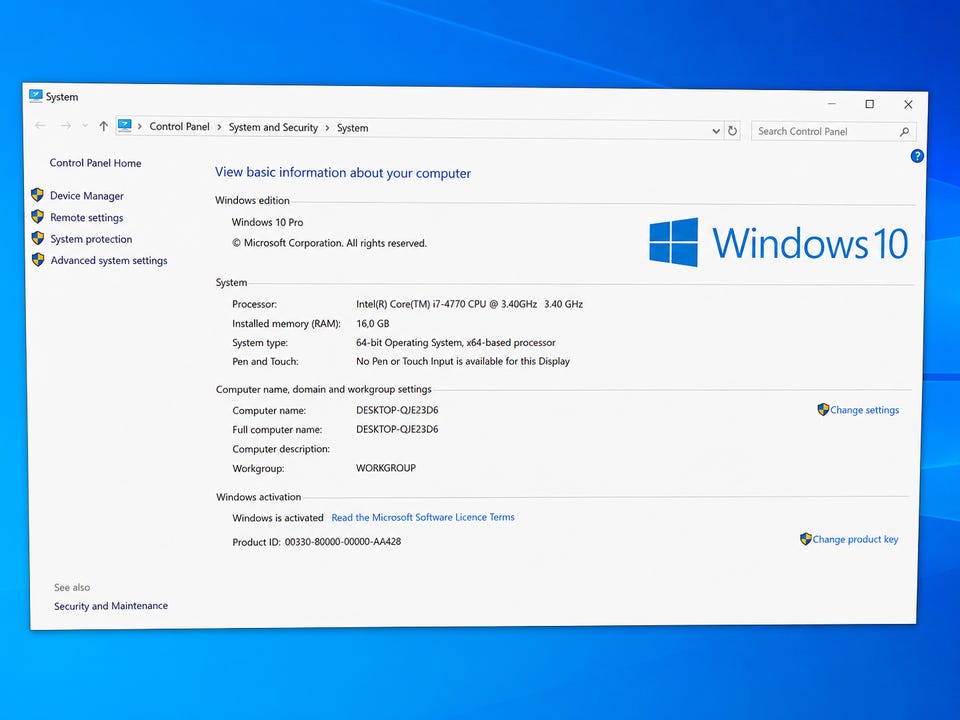Click shield icon beside Change settings
The height and width of the screenshot is (720, 960).
click(823, 409)
